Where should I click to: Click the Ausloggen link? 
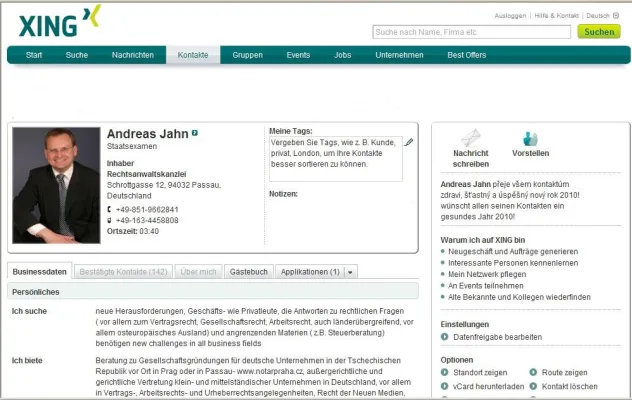point(510,16)
